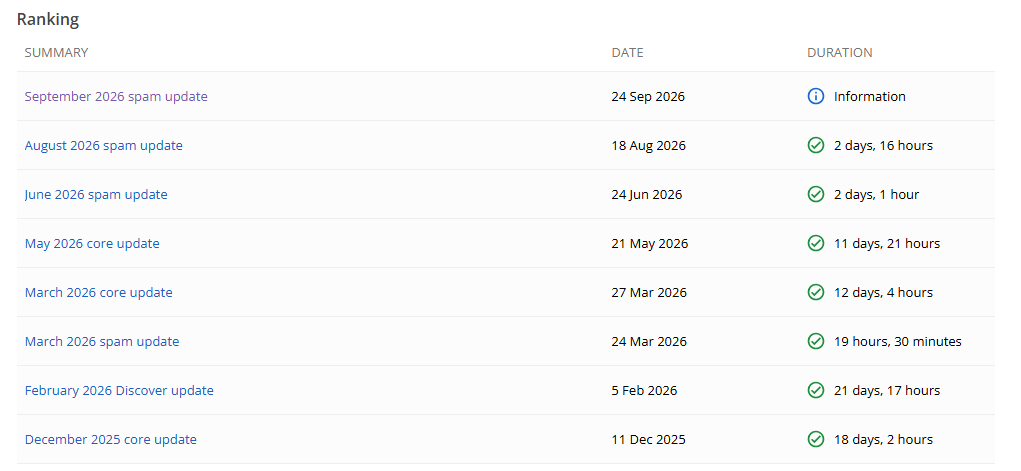The height and width of the screenshot is (471, 1021).
Task: Click green checkmark icon beside 19 hours, 30 minutes
Action: [x=815, y=341]
